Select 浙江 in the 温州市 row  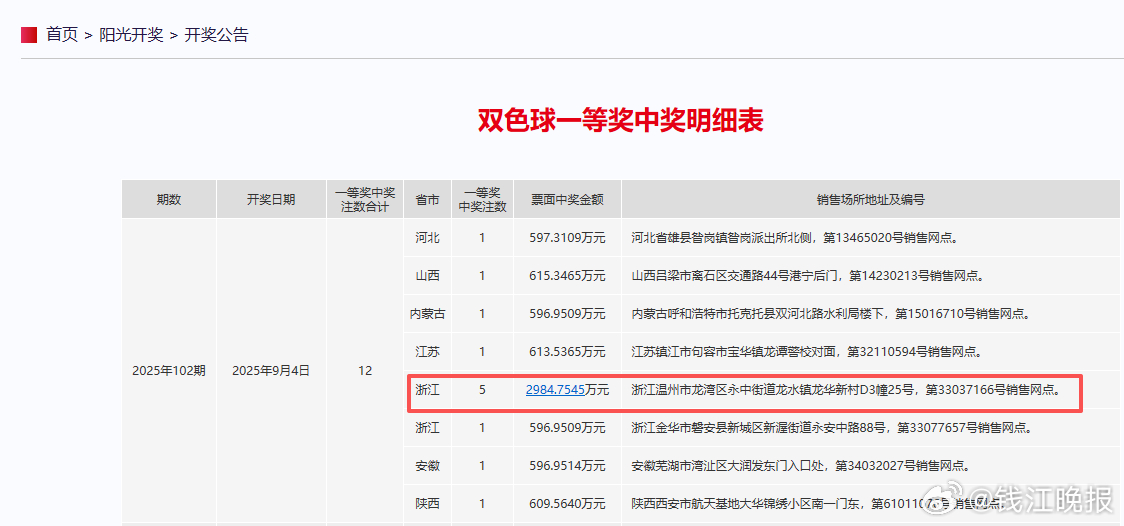[428, 390]
